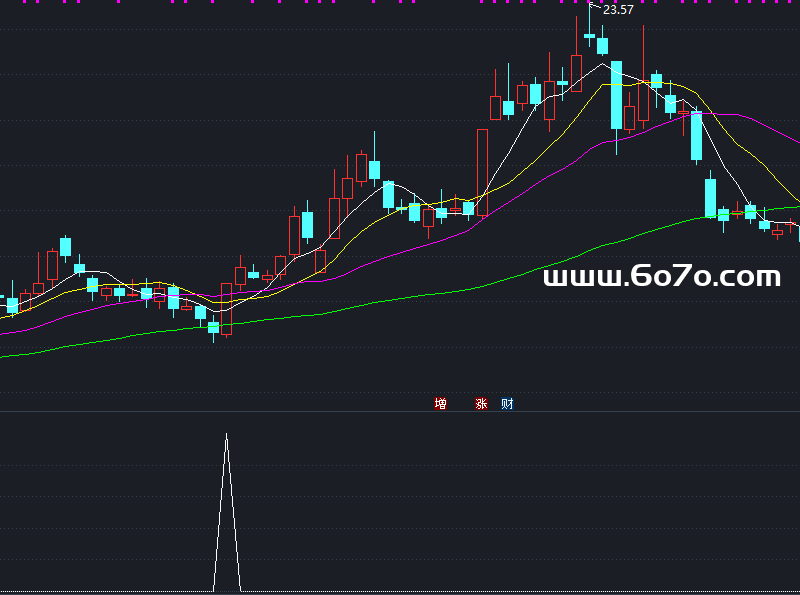Select the lowest cyan candle above the indicator spike
800x595 pixels.
pyautogui.click(x=213, y=327)
